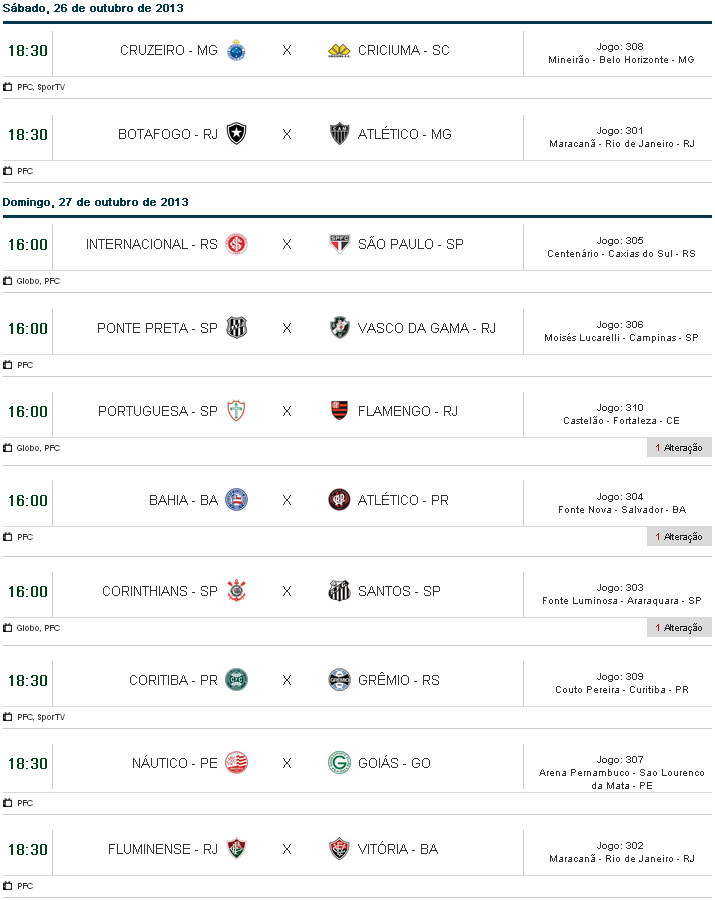Screen dimensions: 715x900
Task: Open Alteração button for Bahia match
Action: 679,537
